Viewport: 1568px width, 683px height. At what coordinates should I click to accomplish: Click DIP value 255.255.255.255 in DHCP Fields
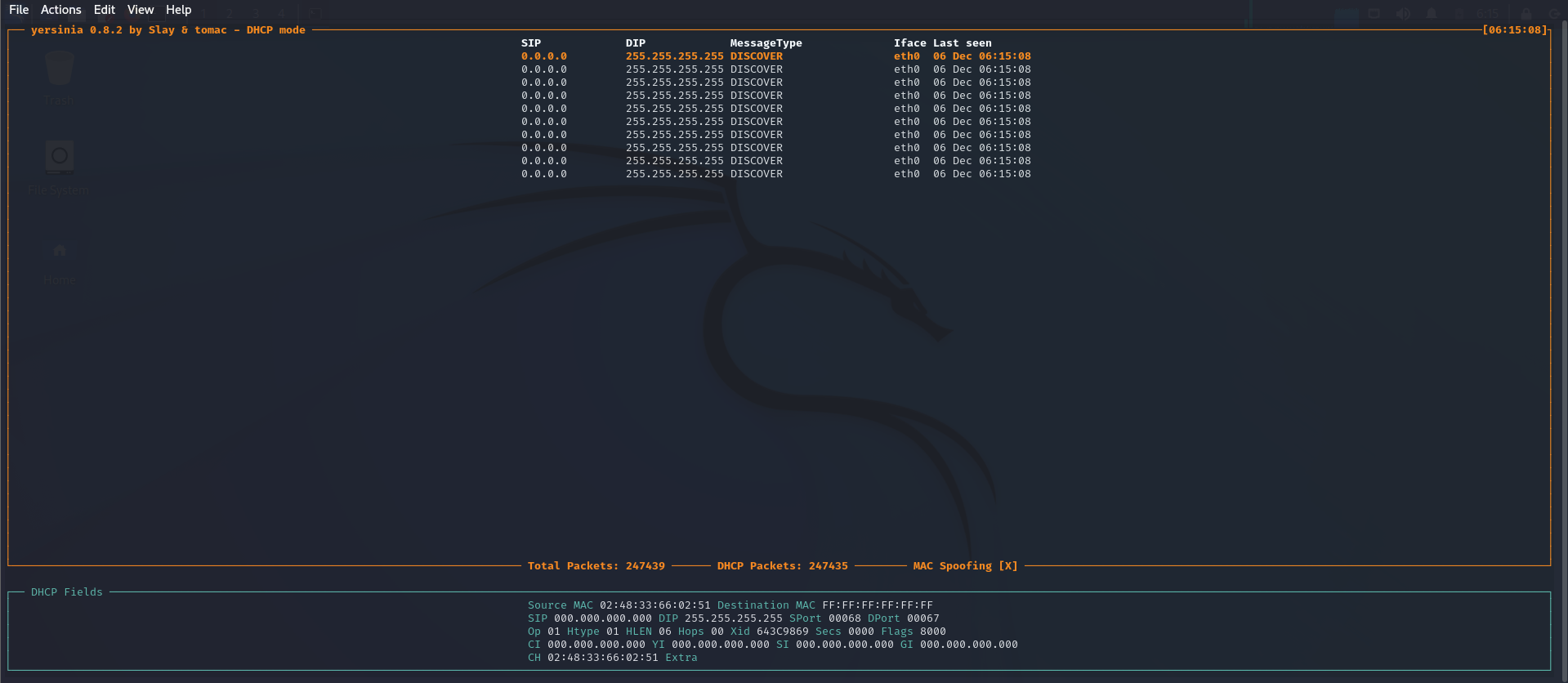734,618
